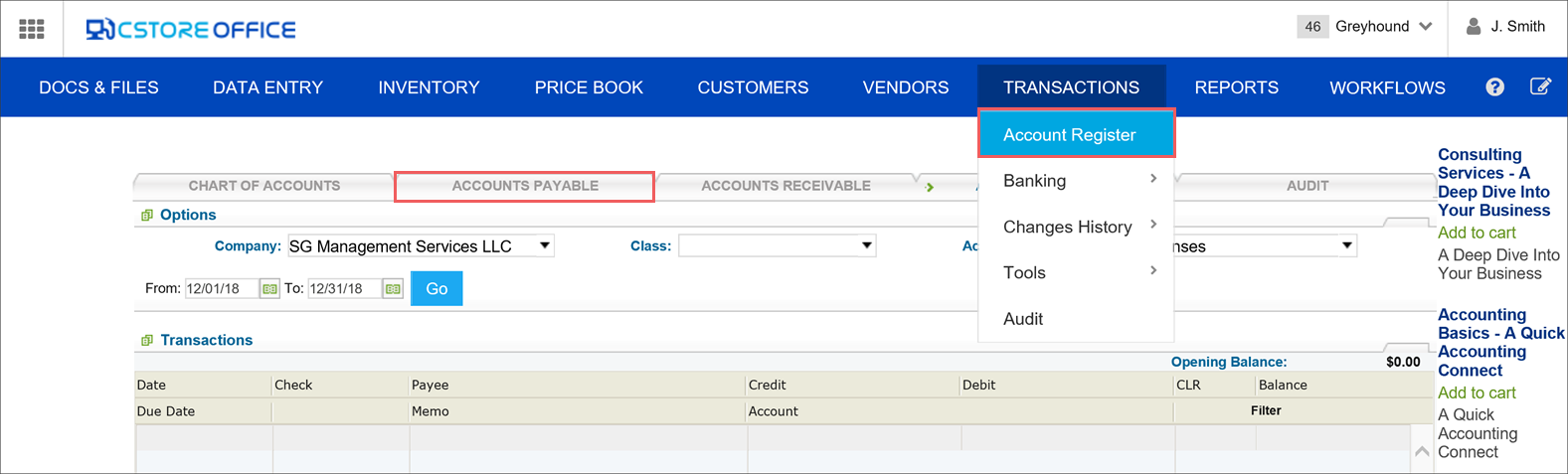Click the Memo column header
Image resolution: width=1568 pixels, height=474 pixels.
[x=431, y=411]
